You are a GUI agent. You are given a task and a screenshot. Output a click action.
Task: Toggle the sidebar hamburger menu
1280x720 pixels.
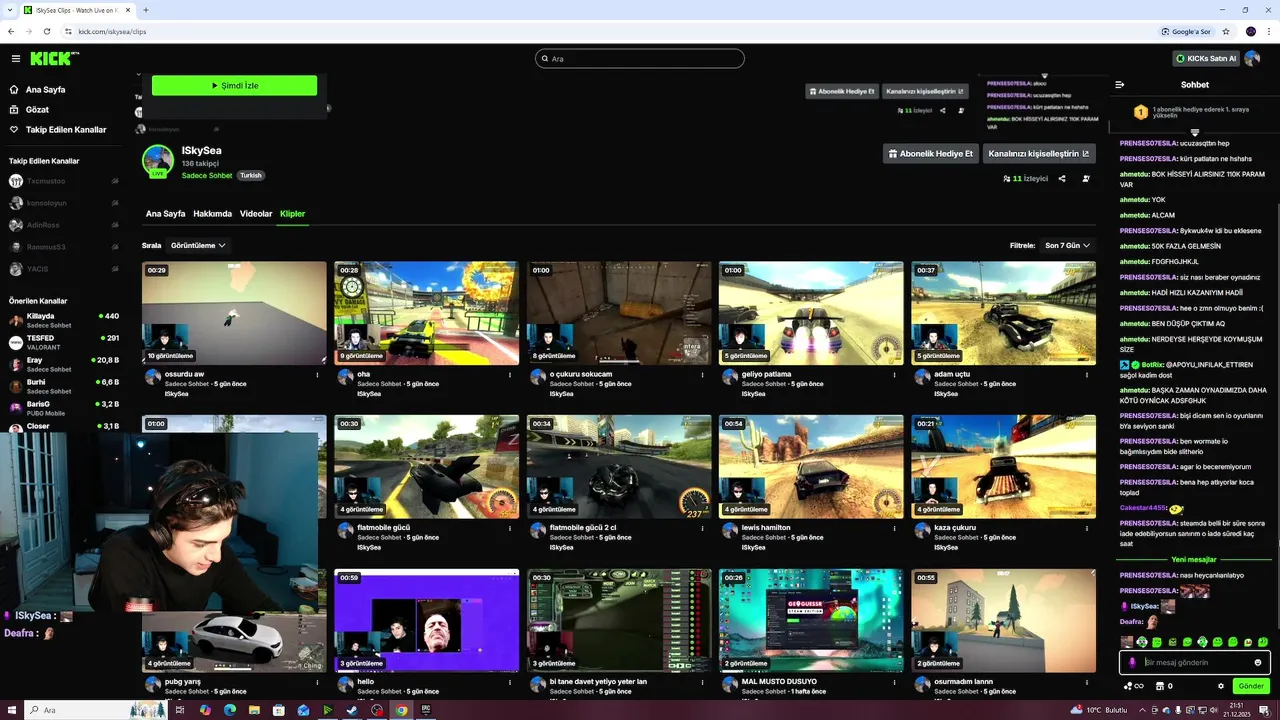click(x=15, y=59)
